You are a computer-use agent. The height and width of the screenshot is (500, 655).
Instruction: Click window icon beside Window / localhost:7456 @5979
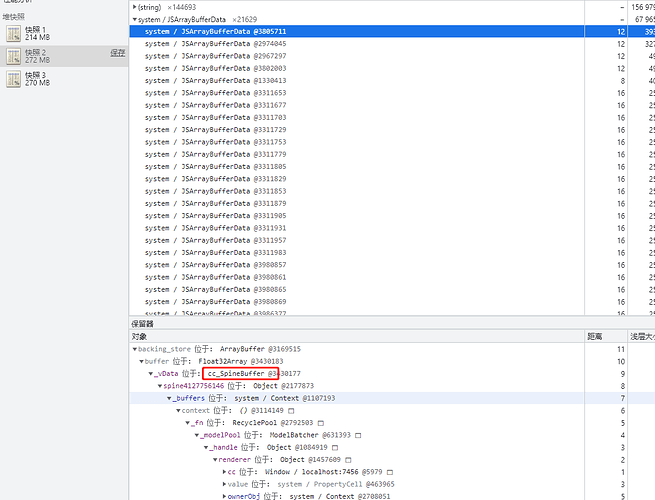click(x=390, y=472)
